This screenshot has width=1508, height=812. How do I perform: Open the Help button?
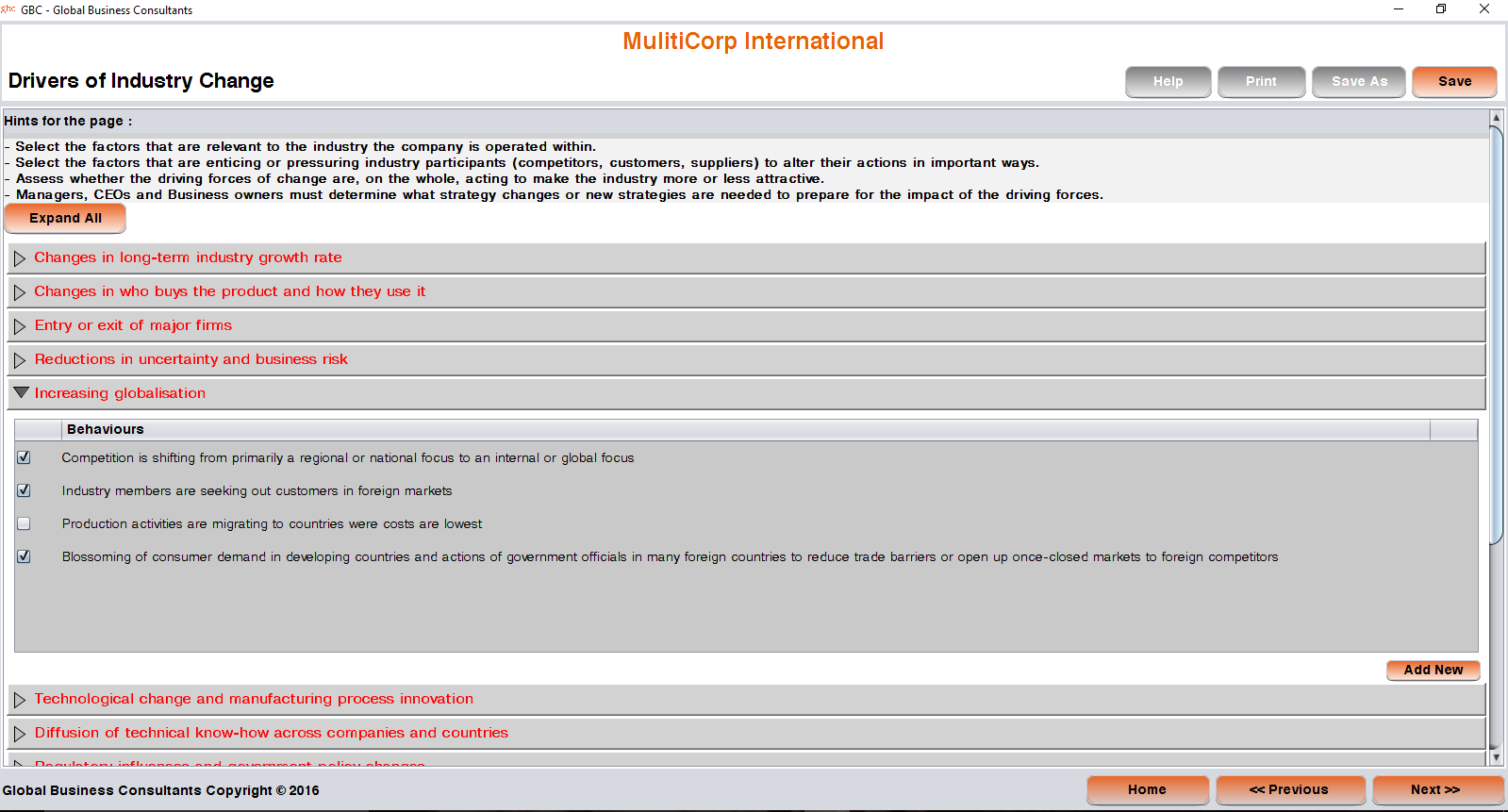[x=1168, y=82]
